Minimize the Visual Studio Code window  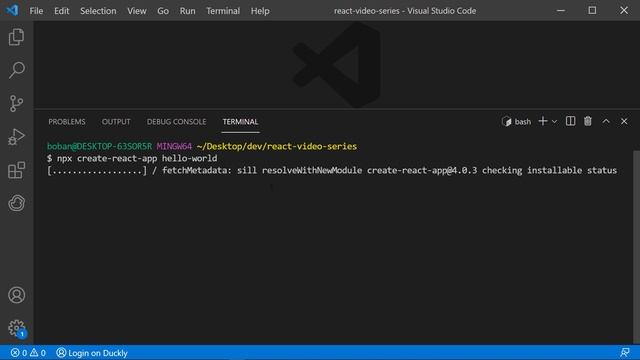tap(561, 11)
